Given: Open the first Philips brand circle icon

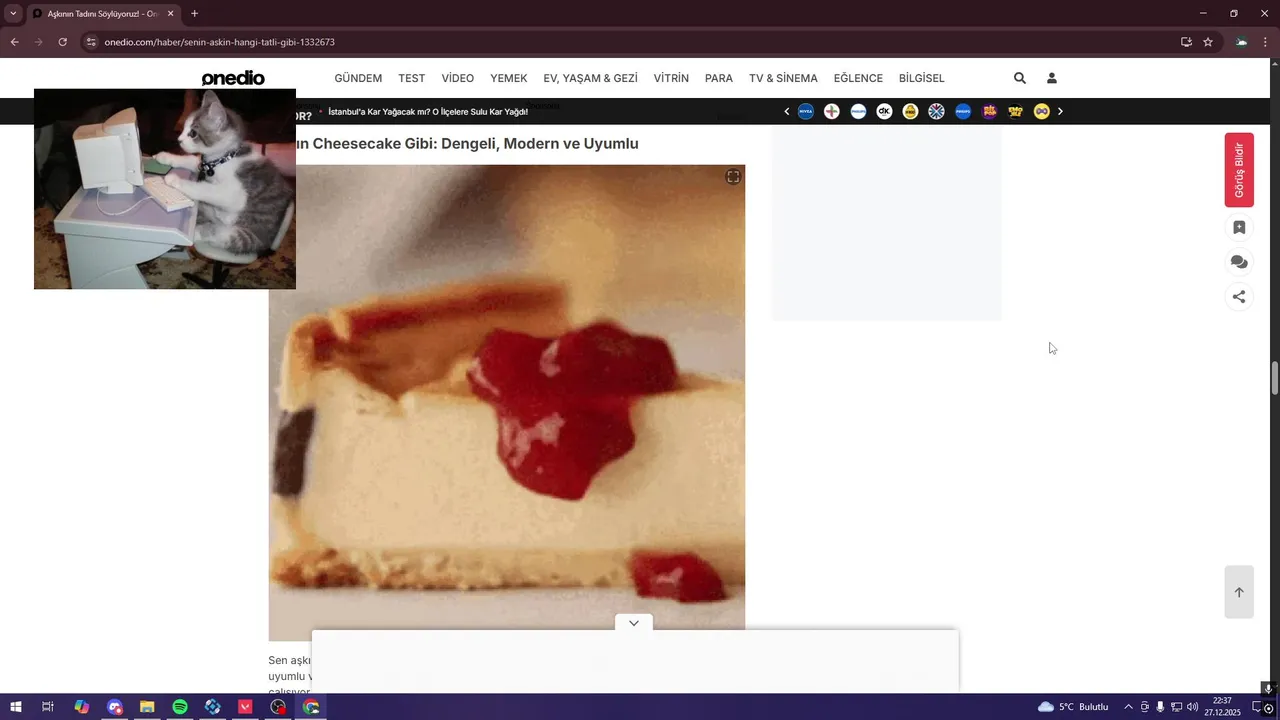Looking at the screenshot, I should click(858, 111).
